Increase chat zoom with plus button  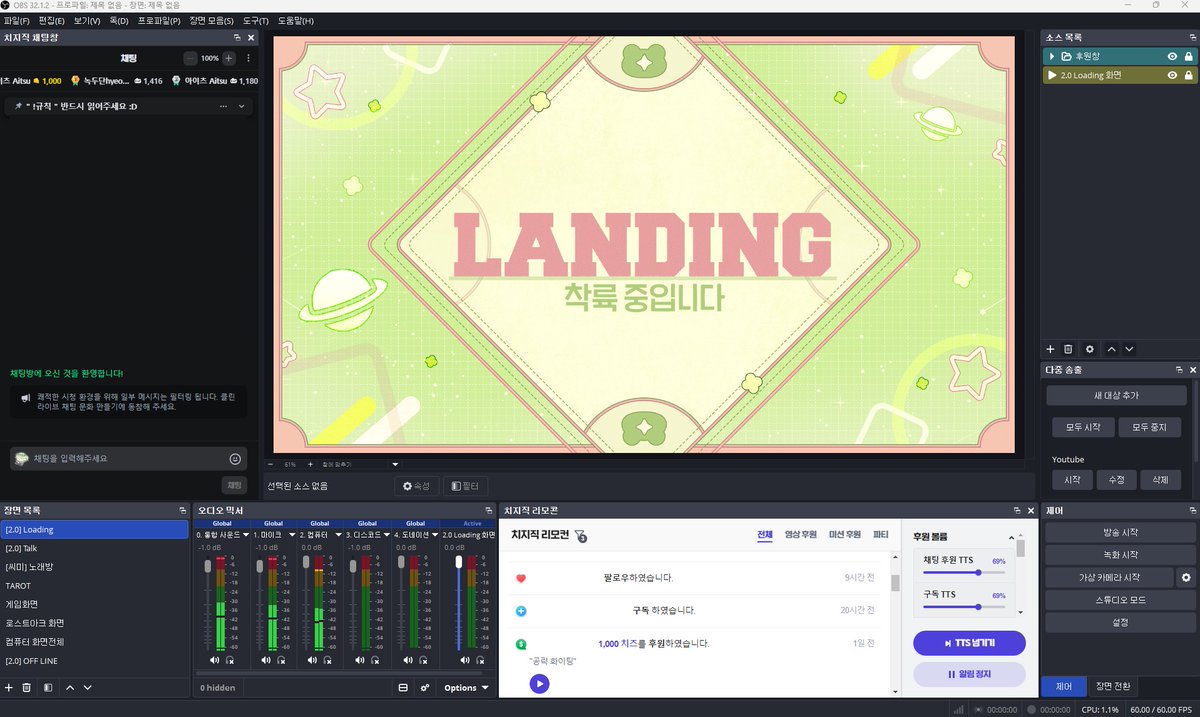point(229,58)
